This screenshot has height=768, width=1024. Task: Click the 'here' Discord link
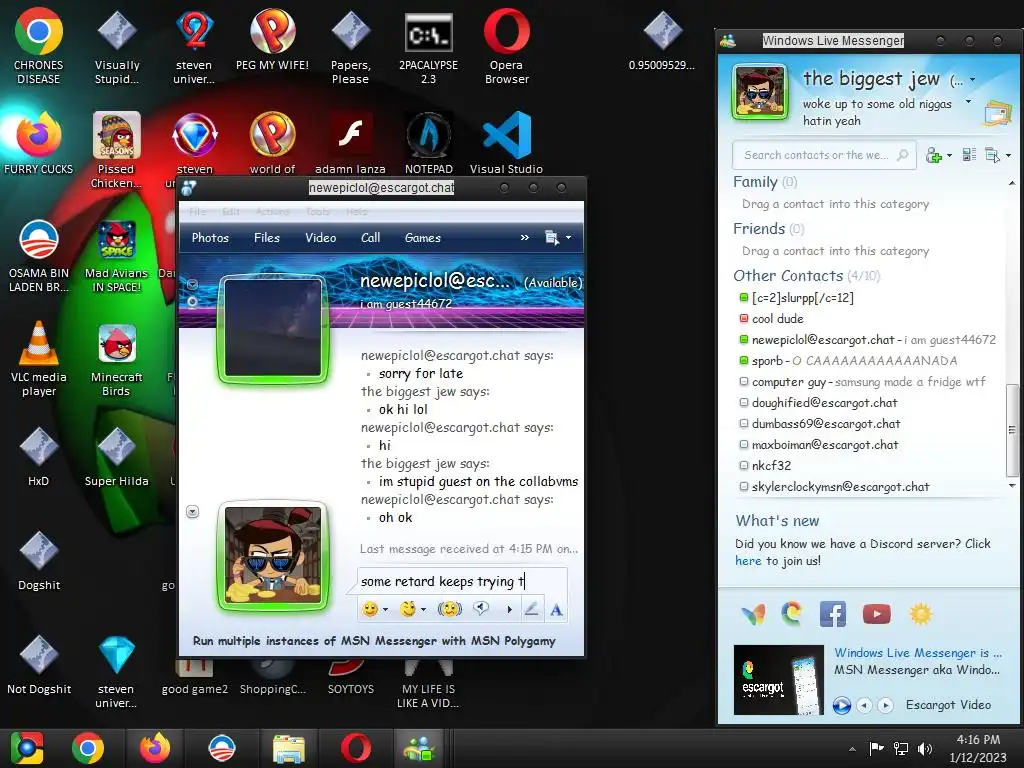(x=748, y=561)
